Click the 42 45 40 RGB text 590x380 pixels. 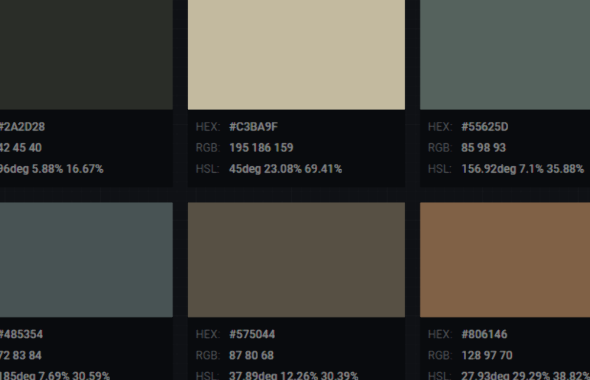21,147
